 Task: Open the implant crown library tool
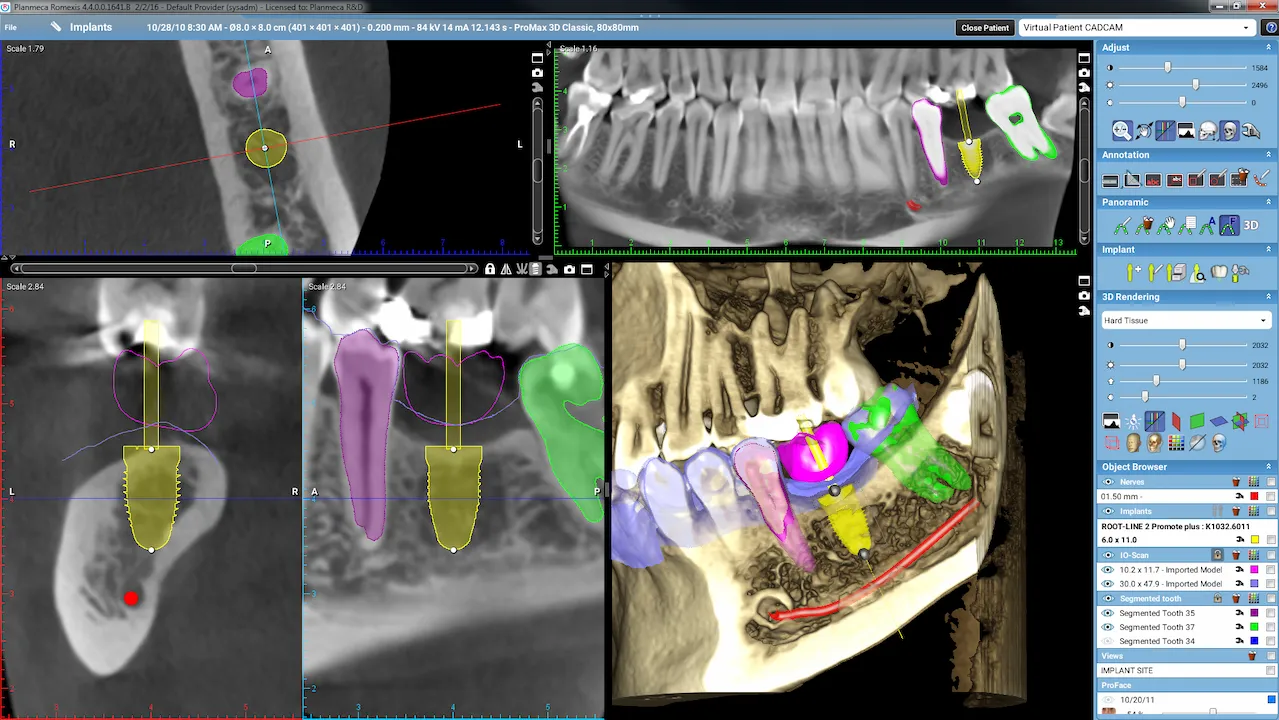(x=1219, y=271)
